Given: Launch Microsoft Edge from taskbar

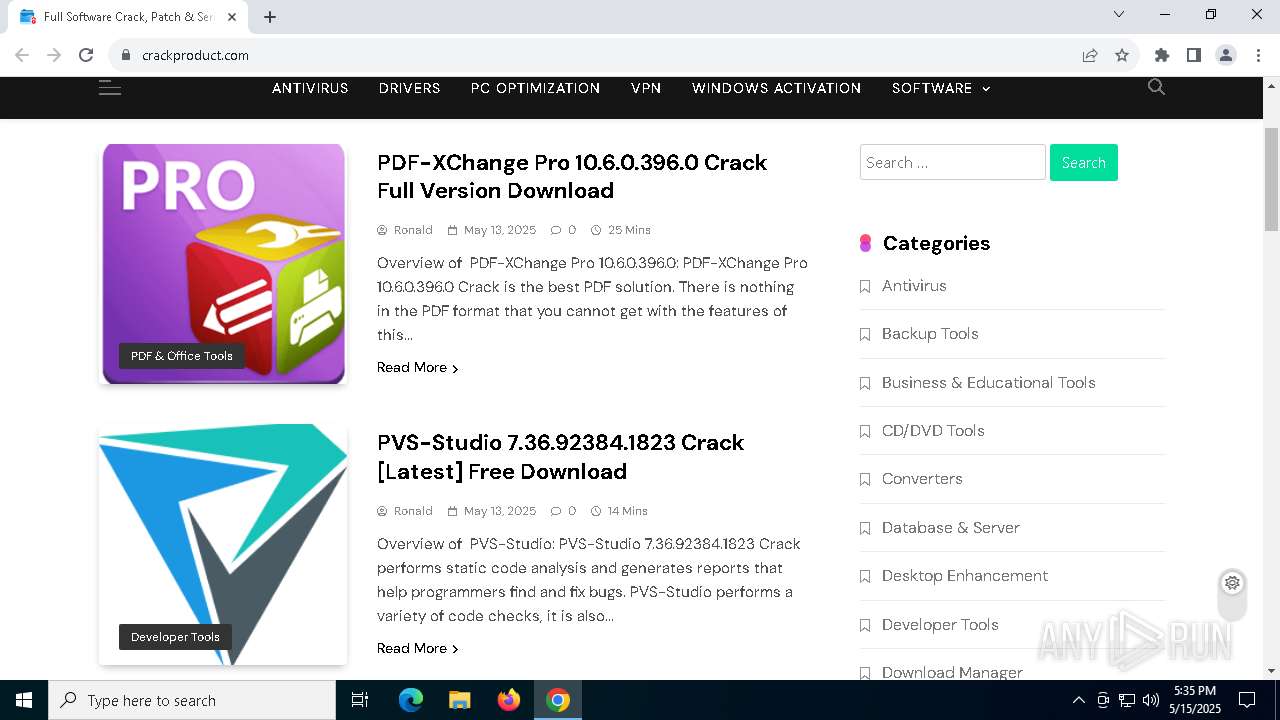Looking at the screenshot, I should coord(411,700).
